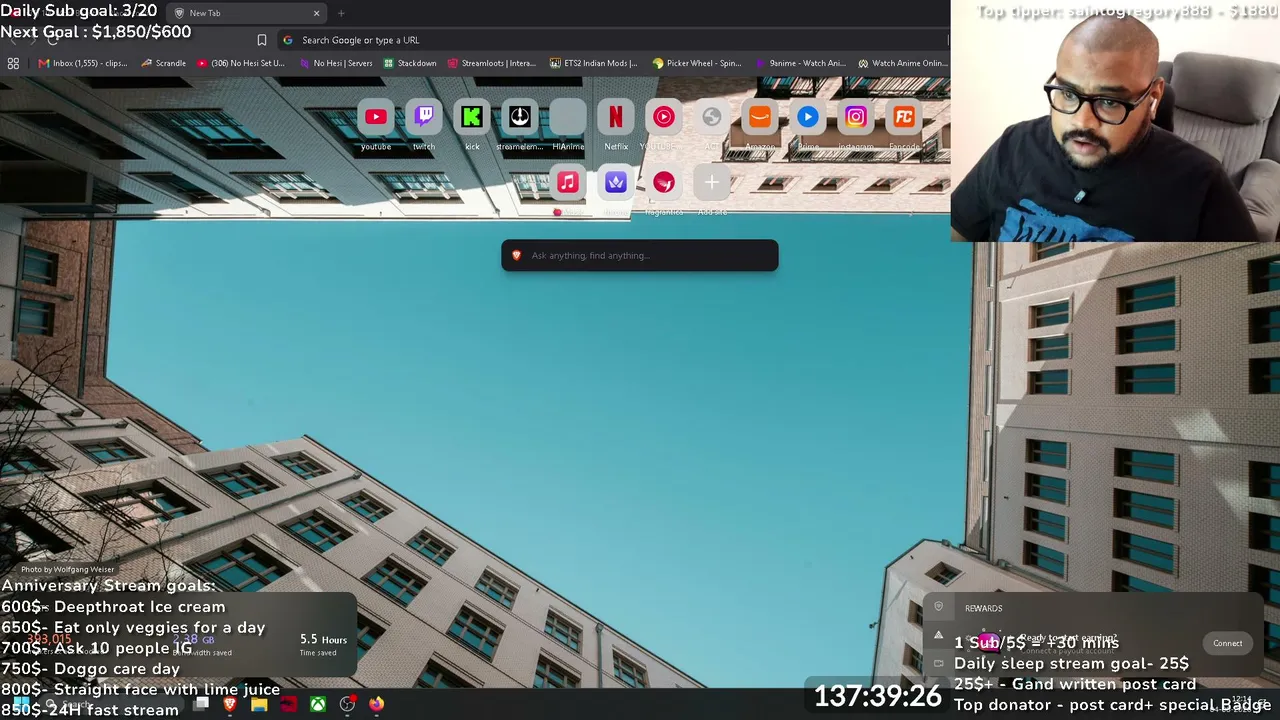The height and width of the screenshot is (720, 1280).
Task: Open the Picker Wheel bookmark
Action: pos(697,63)
